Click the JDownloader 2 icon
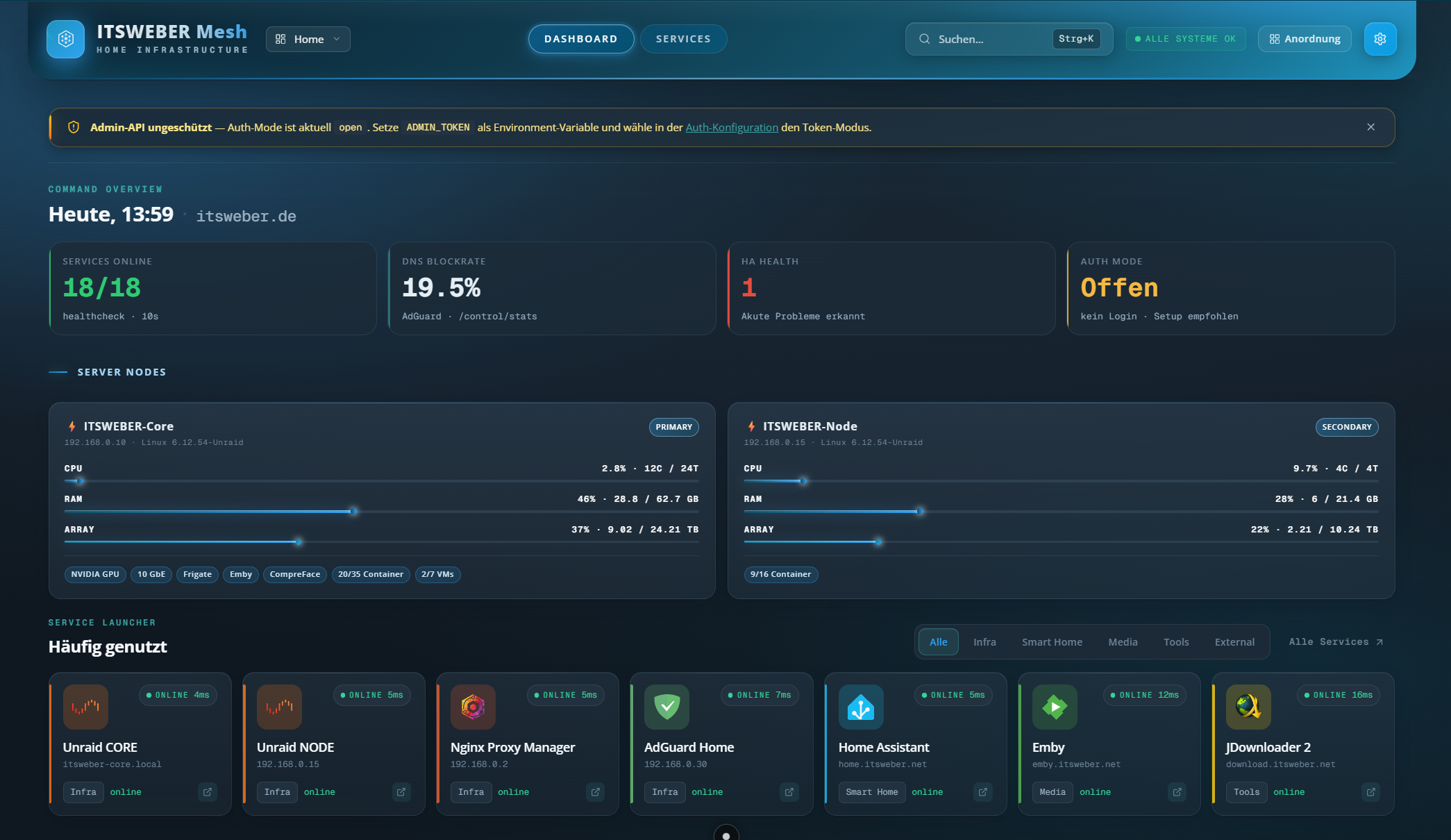The width and height of the screenshot is (1451, 840). (x=1248, y=707)
